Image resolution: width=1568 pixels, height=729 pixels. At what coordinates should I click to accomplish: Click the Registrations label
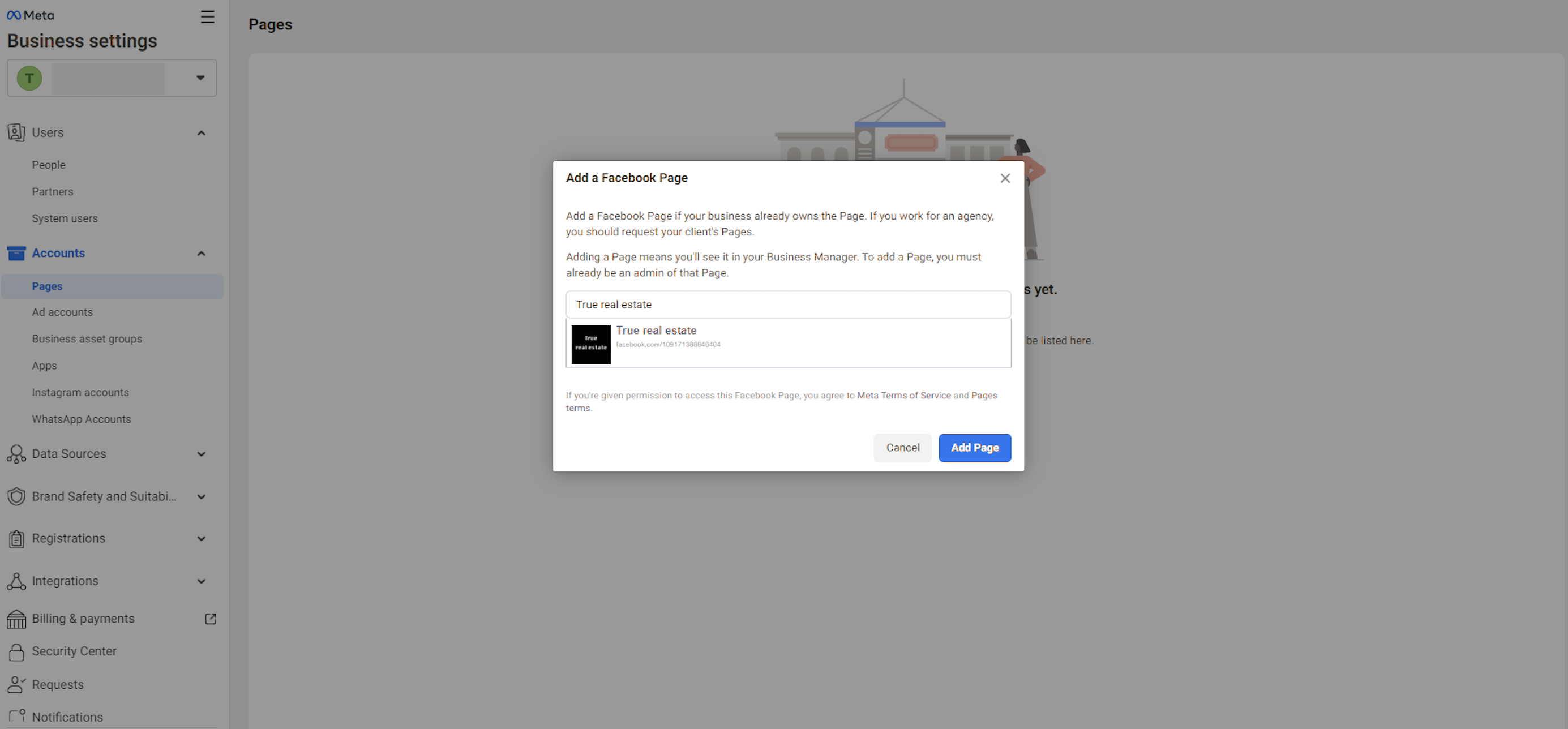coord(69,538)
